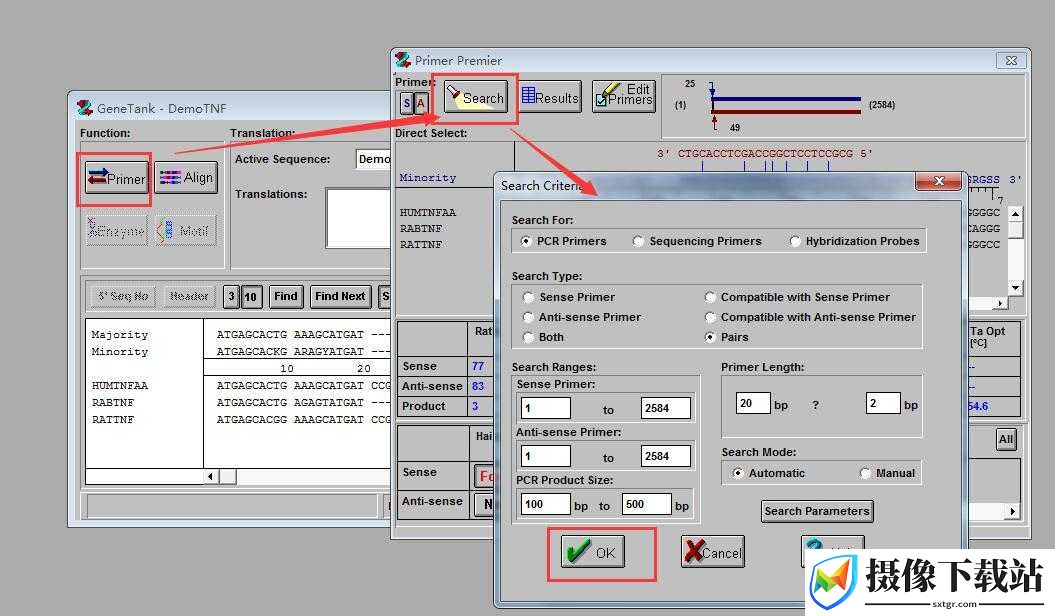
Task: Select Minority row in GeneTank sequence list
Action: tap(120, 351)
